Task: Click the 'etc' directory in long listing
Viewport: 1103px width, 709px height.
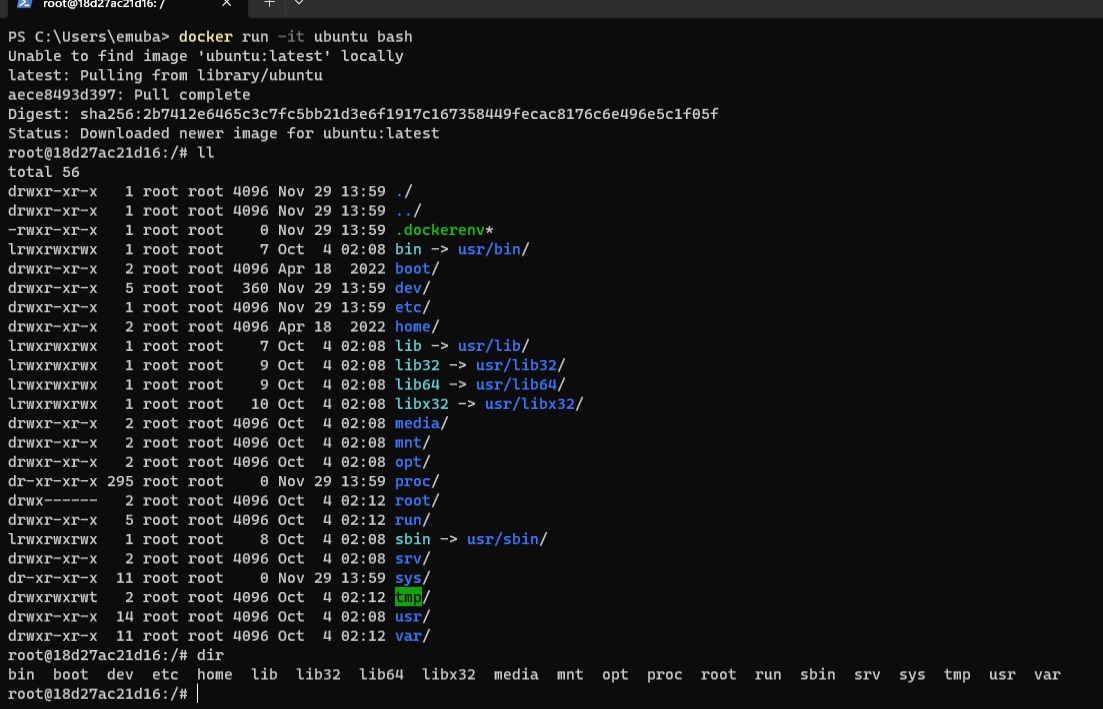Action: click(x=408, y=307)
